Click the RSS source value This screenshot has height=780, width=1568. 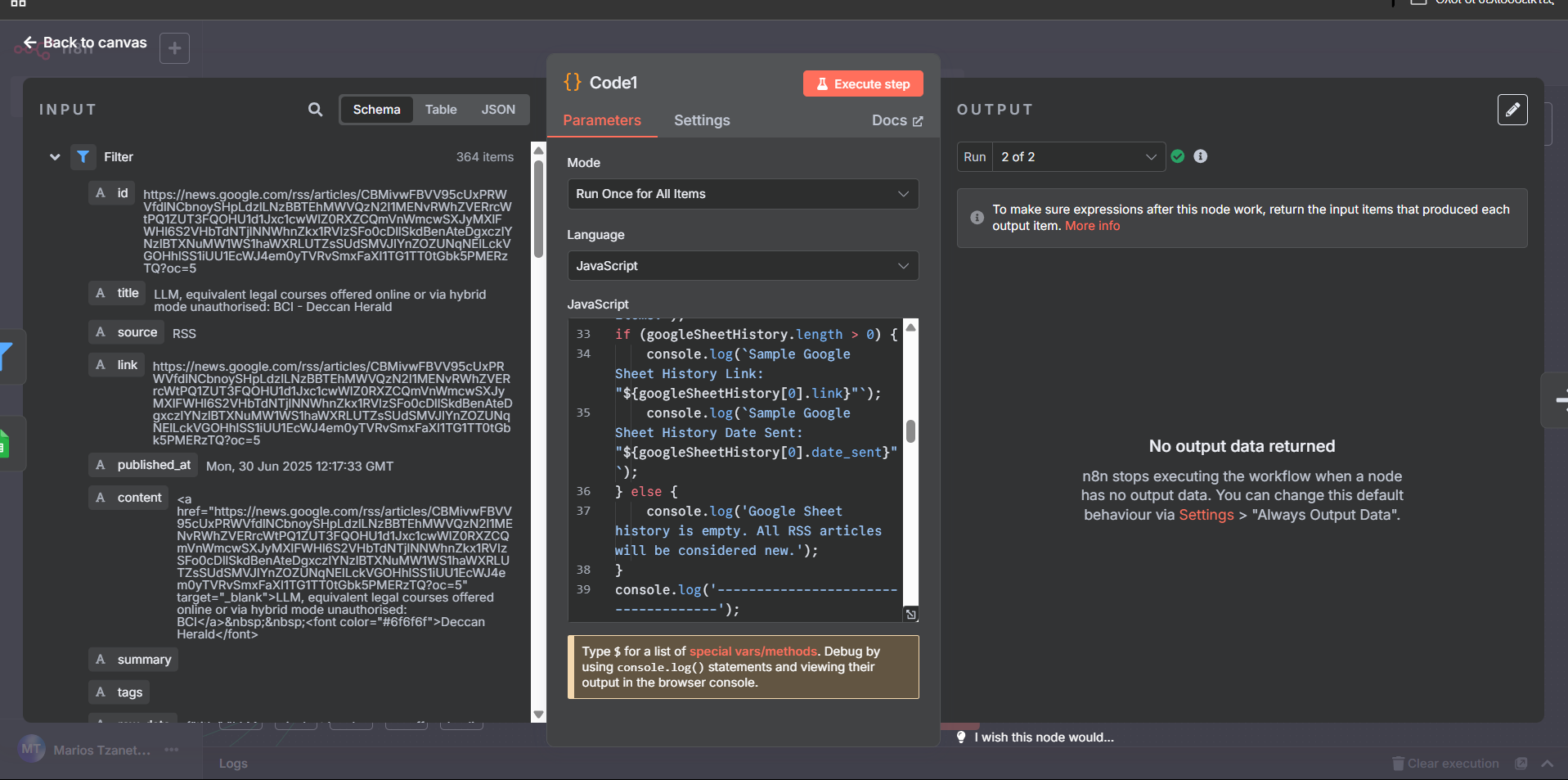pos(184,334)
